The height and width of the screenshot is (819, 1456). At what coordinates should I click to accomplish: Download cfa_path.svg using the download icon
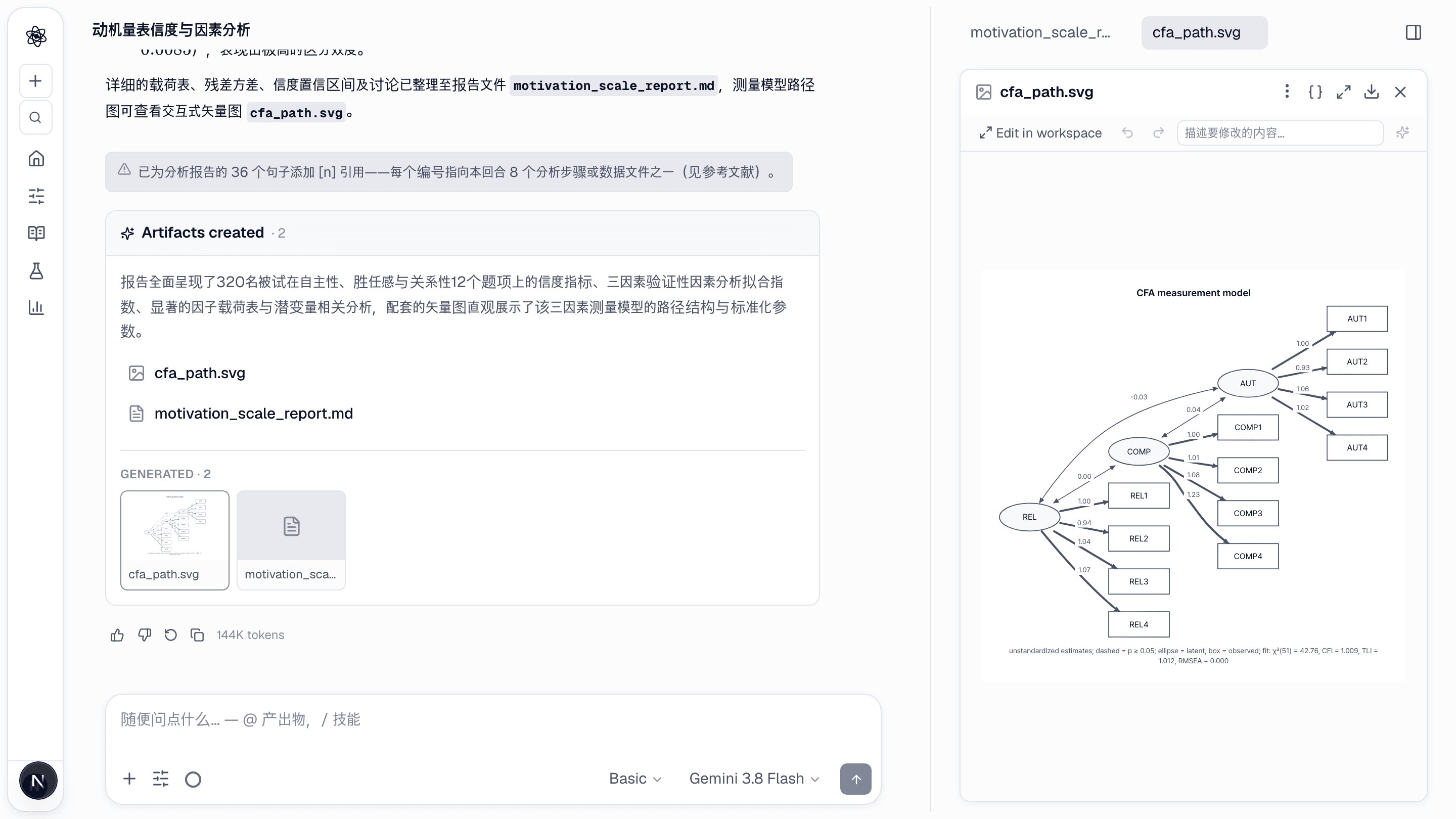[x=1371, y=92]
